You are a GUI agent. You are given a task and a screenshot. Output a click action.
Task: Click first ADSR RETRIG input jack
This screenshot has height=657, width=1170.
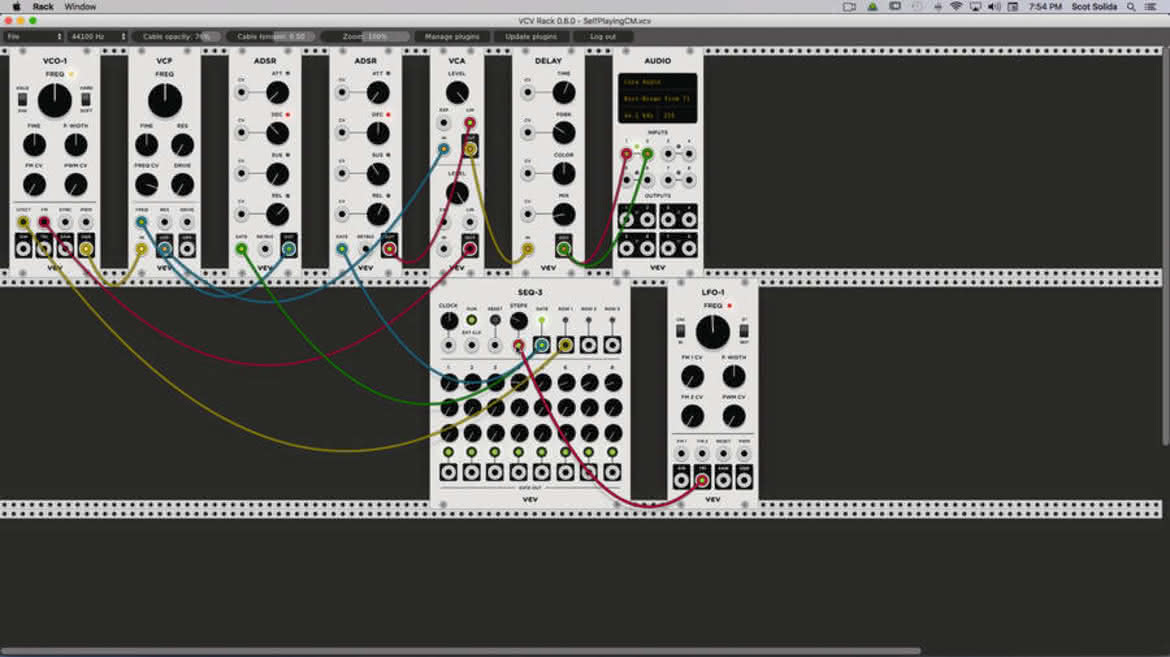(x=265, y=249)
